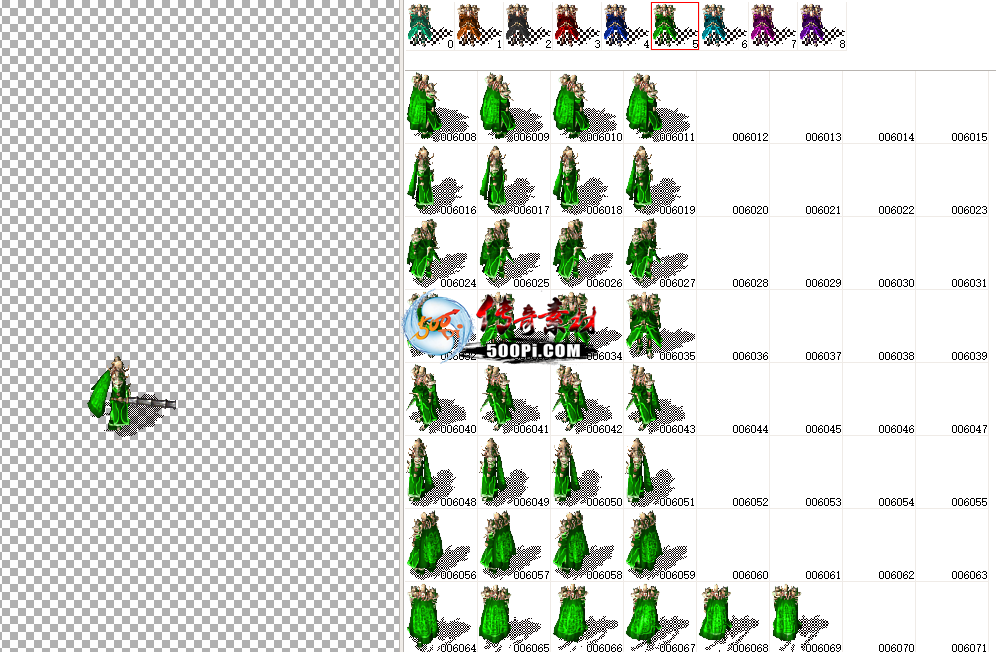This screenshot has width=996, height=652.
Task: Open sprite frame 006067
Action: 660,617
